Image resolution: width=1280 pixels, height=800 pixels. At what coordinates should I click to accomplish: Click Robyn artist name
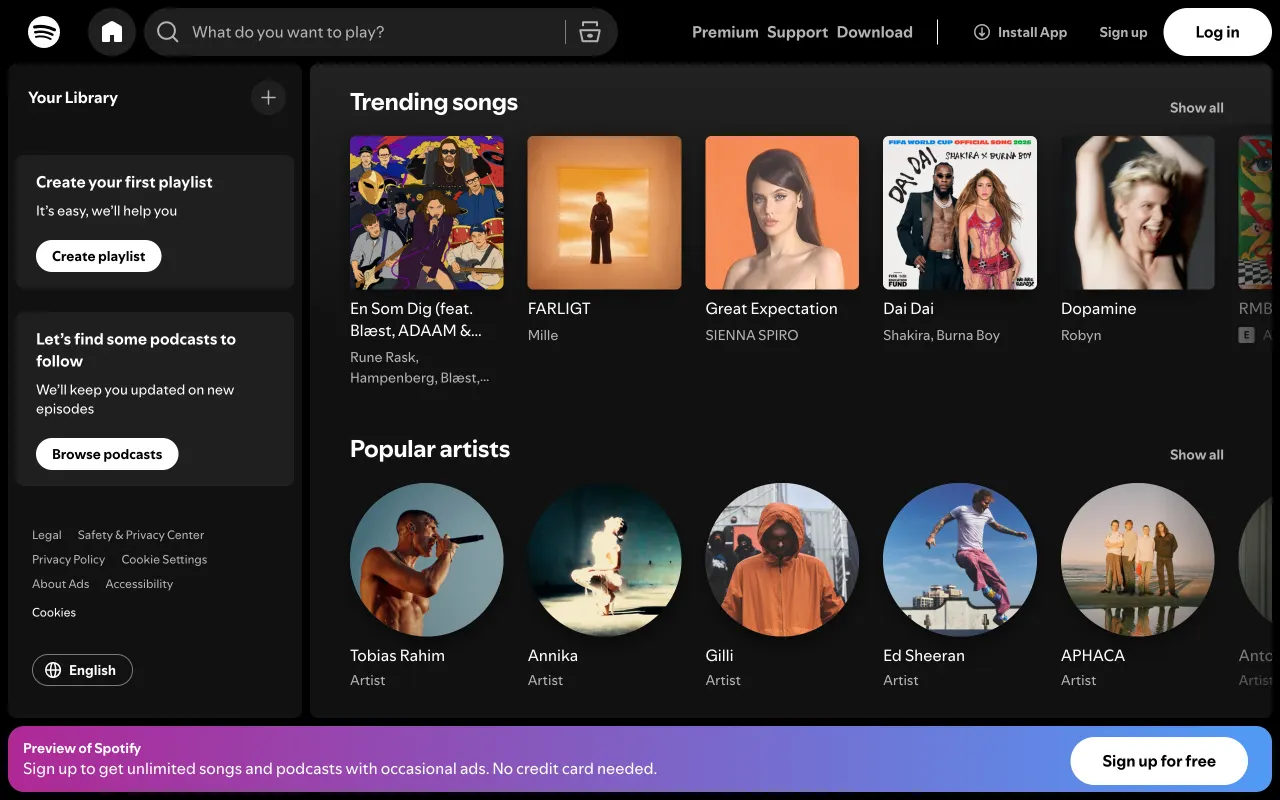click(1081, 335)
